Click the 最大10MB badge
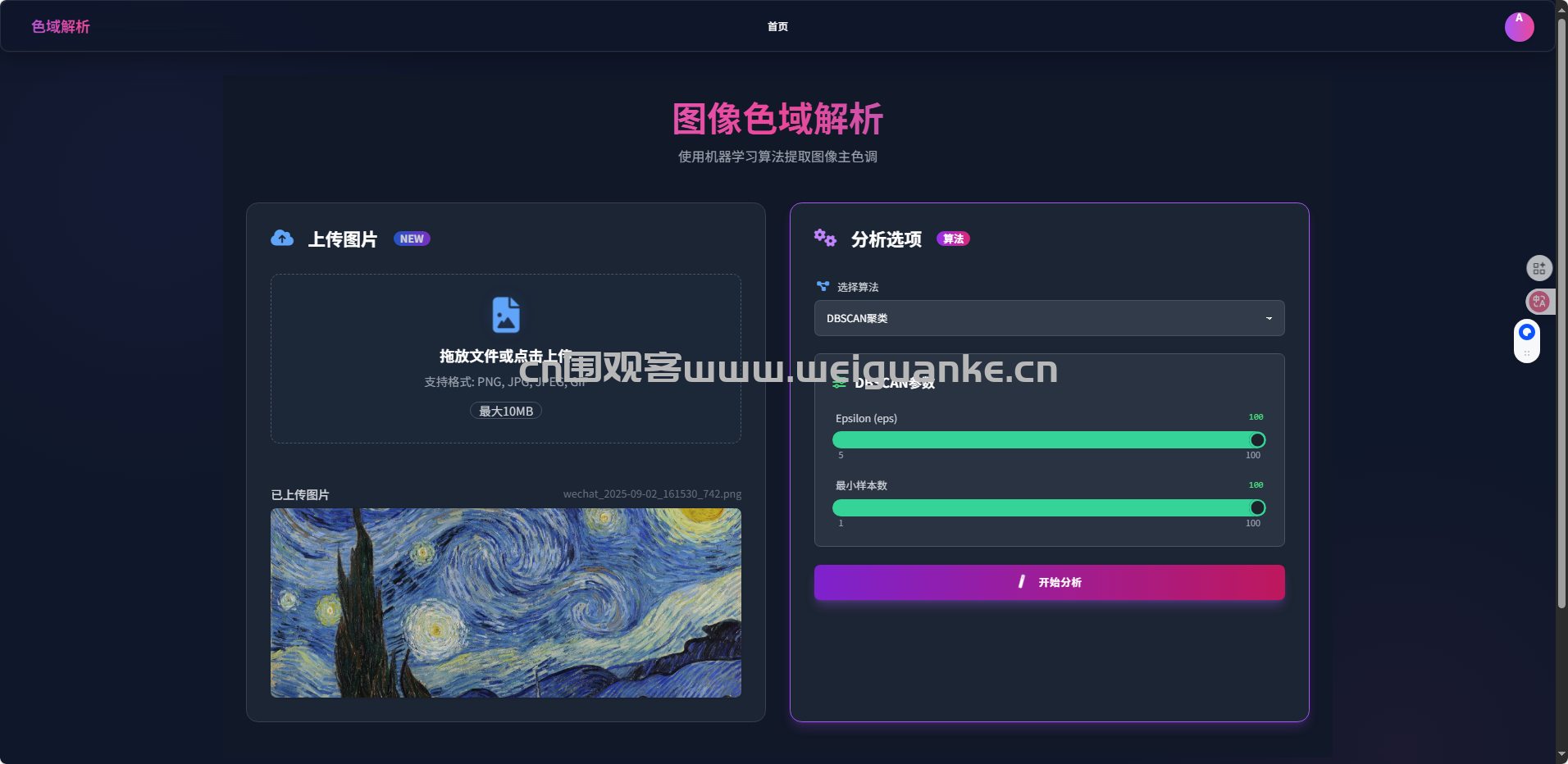Screen dimensions: 1568x764 [x=506, y=412]
